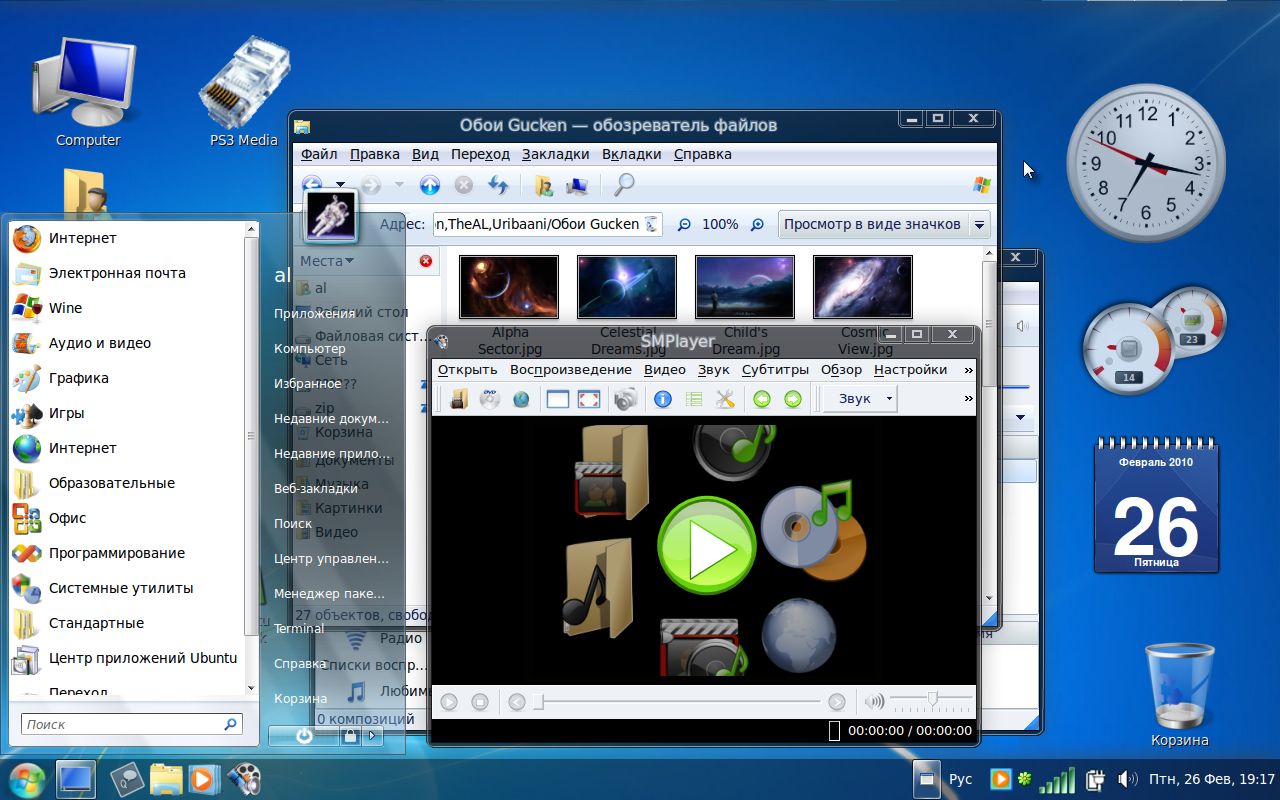Switch keyboard layout Рус in tray
The width and height of the screenshot is (1280, 800).
(x=960, y=779)
